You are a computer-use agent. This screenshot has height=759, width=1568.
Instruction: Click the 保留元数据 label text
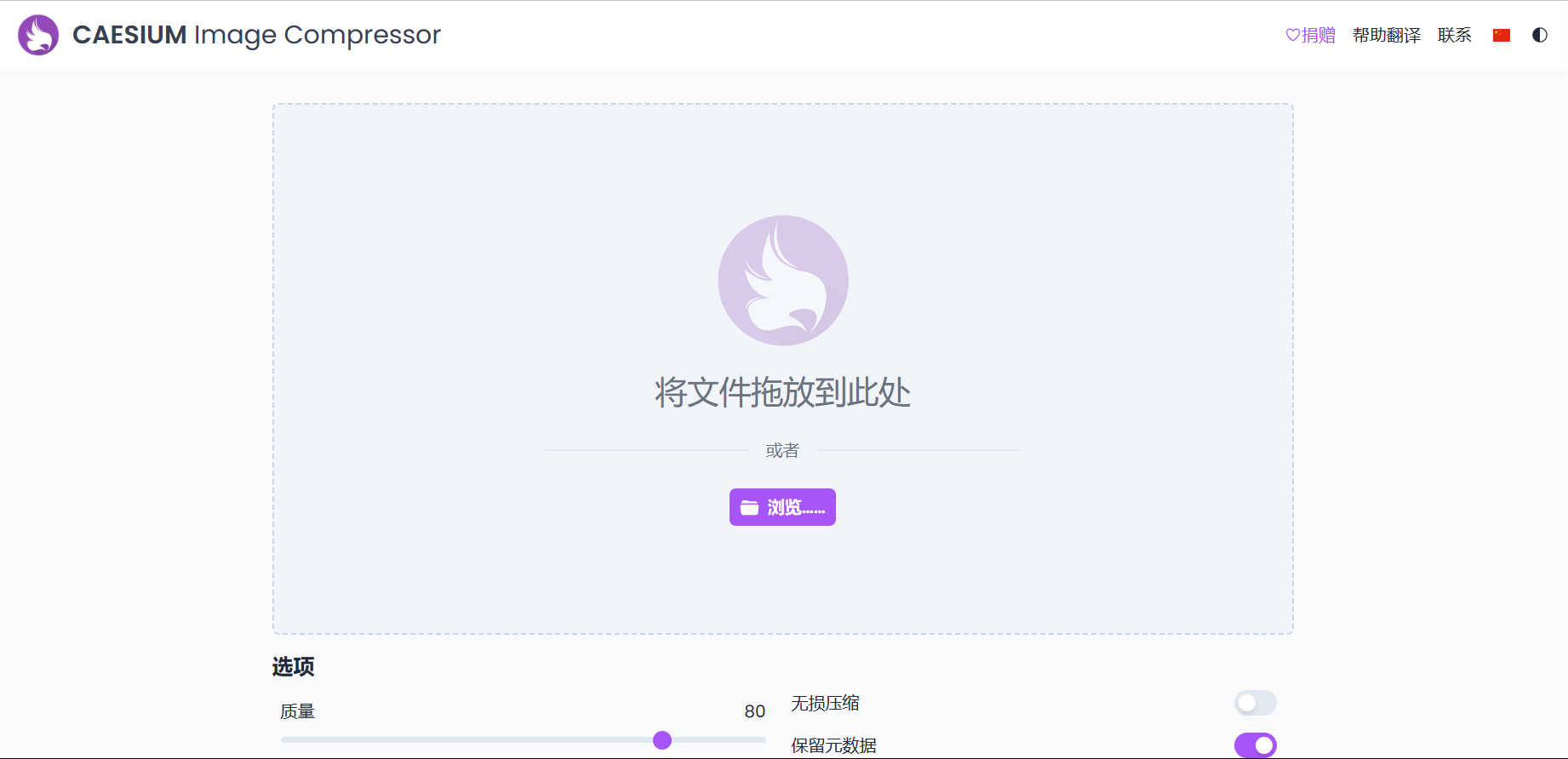pos(834,745)
